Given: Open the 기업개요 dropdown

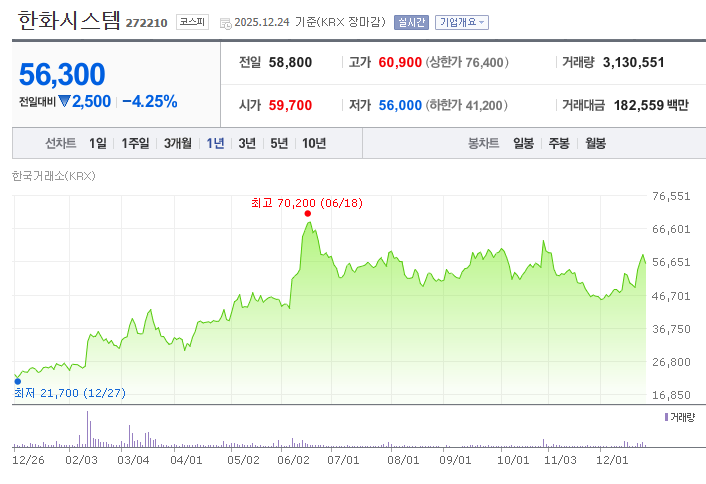Looking at the screenshot, I should pyautogui.click(x=462, y=23).
